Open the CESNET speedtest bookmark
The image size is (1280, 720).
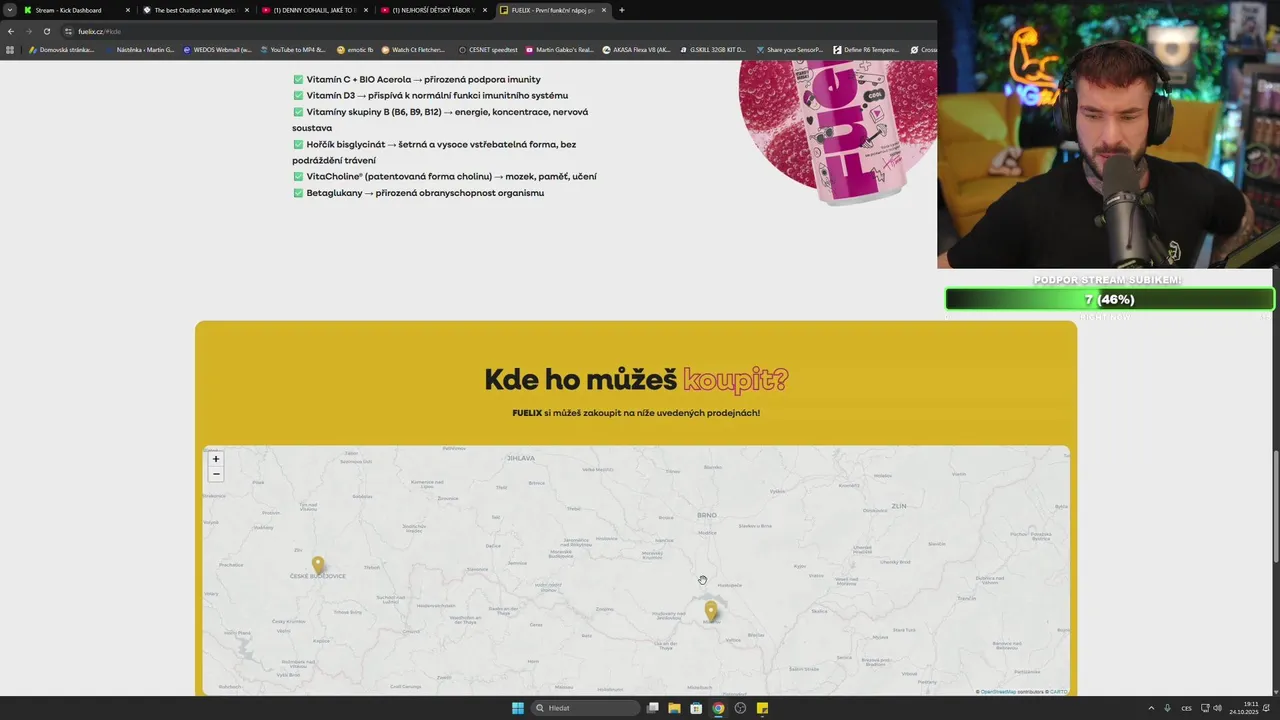pyautogui.click(x=488, y=49)
